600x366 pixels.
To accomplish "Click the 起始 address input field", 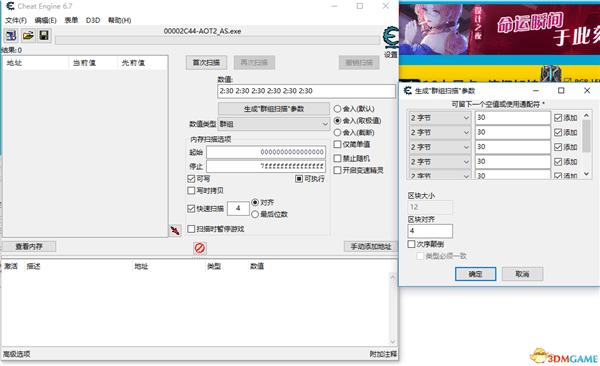I will pos(266,152).
